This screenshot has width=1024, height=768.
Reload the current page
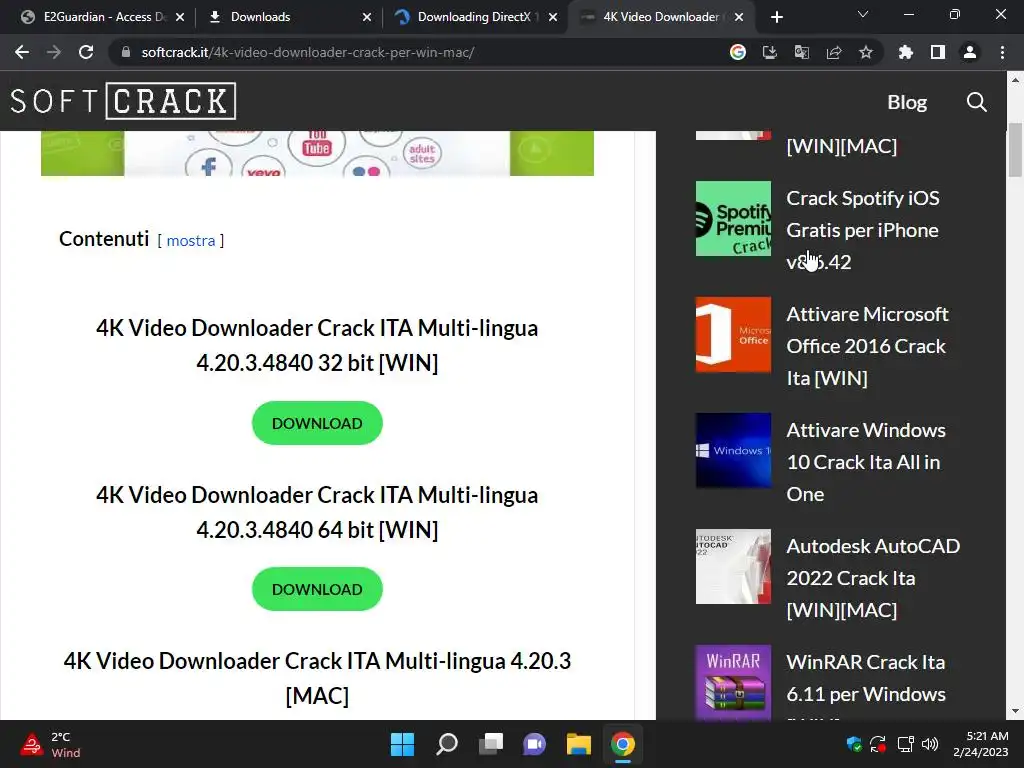86,52
